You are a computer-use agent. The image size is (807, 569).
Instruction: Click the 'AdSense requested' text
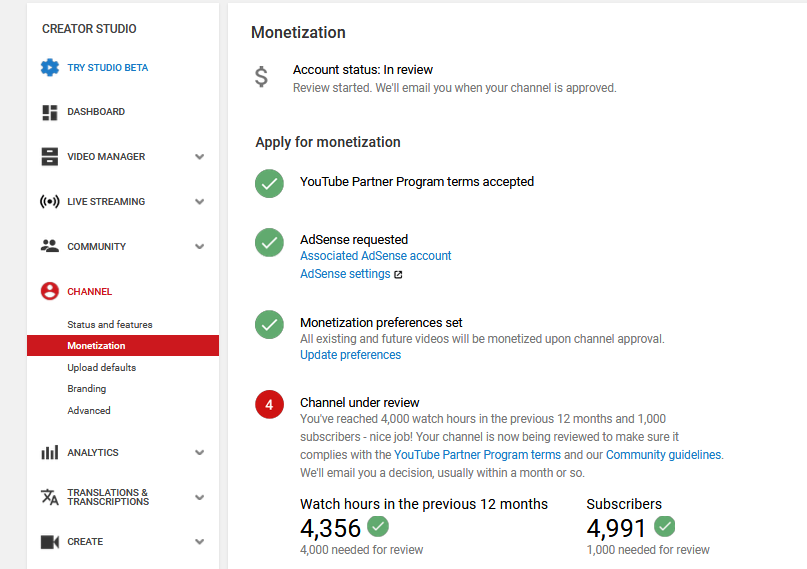tap(354, 239)
